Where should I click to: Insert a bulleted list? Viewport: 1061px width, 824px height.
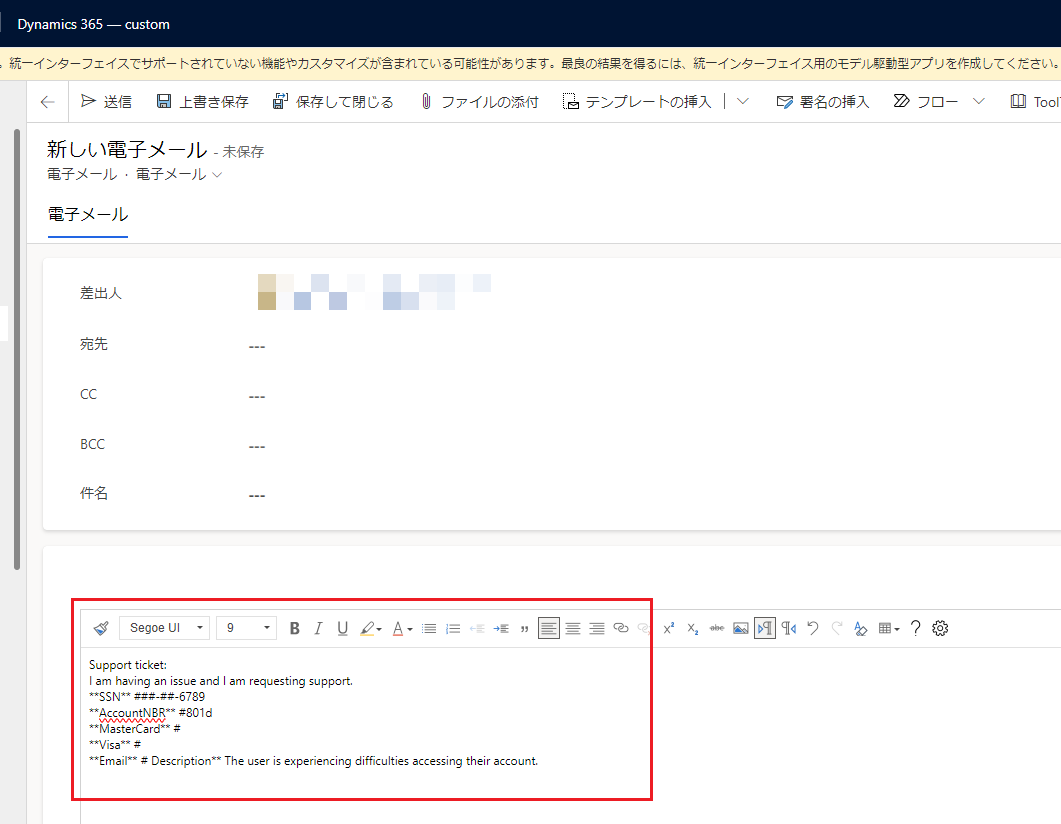click(x=429, y=628)
